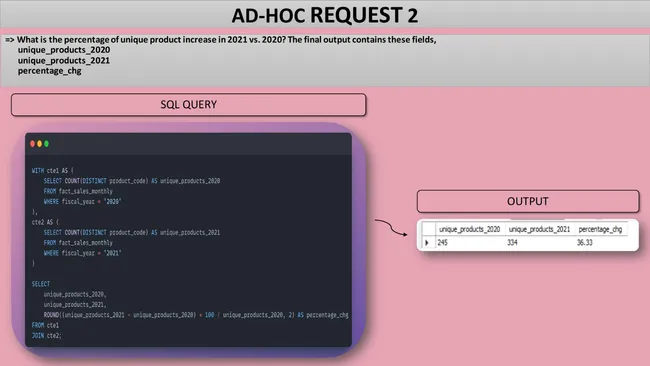Viewport: 650px width, 366px height.
Task: Click the WITH cte1 AS code line
Action: pos(53,170)
